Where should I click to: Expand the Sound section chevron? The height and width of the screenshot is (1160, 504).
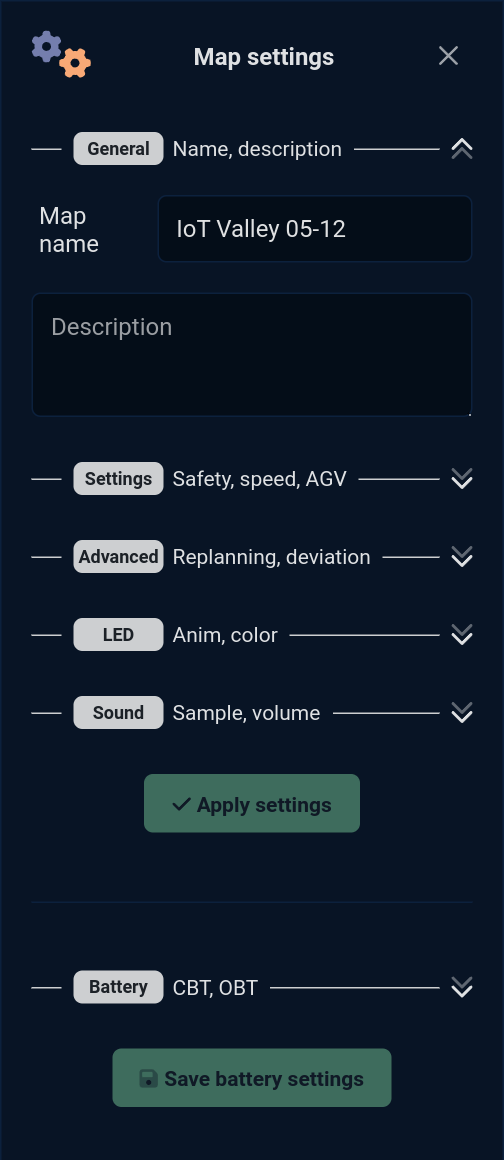(462, 712)
